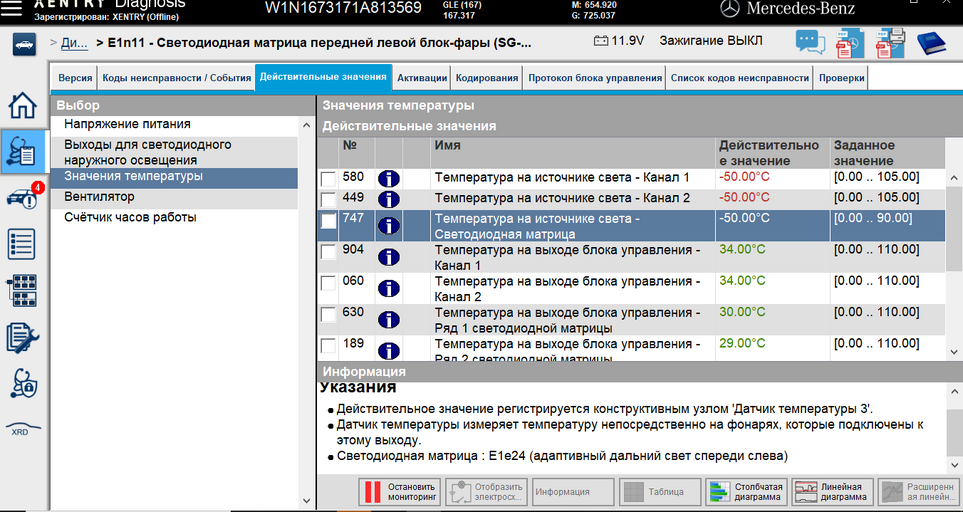The height and width of the screenshot is (512, 963).
Task: Click the XRD car sidebar icon
Action: point(23,429)
